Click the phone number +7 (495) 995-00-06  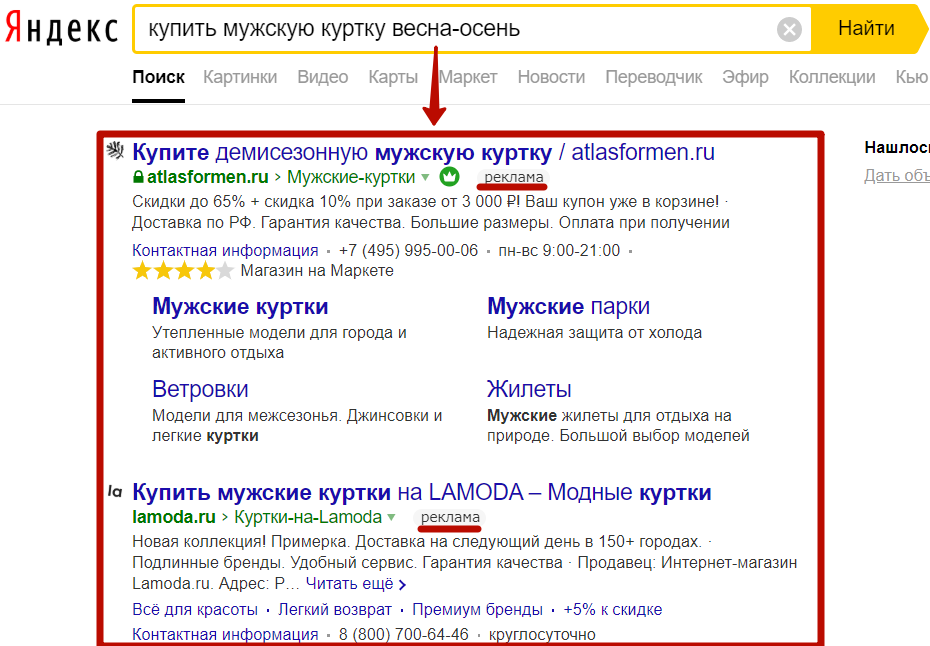[x=408, y=250]
